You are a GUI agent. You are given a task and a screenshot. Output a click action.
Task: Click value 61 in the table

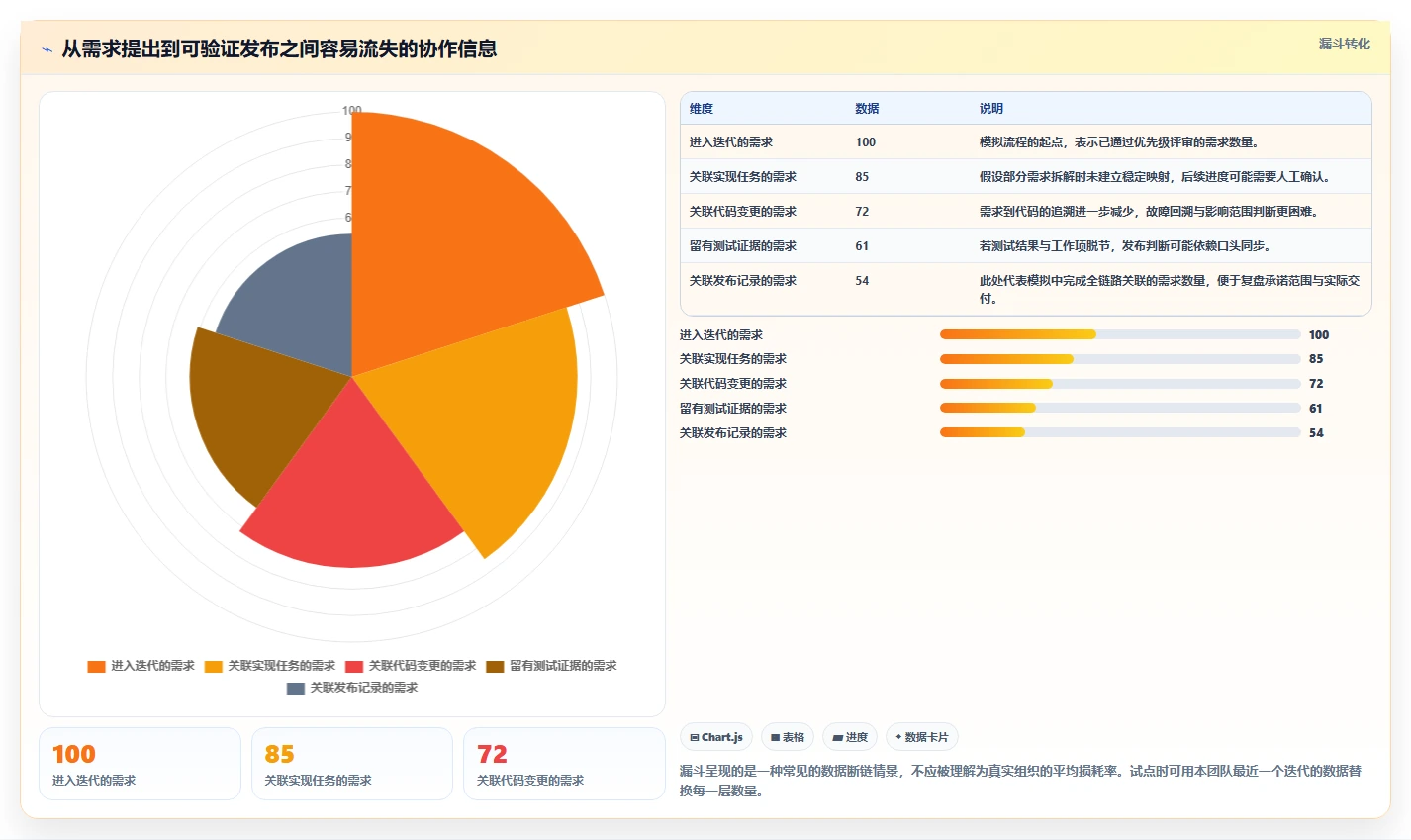(x=862, y=246)
